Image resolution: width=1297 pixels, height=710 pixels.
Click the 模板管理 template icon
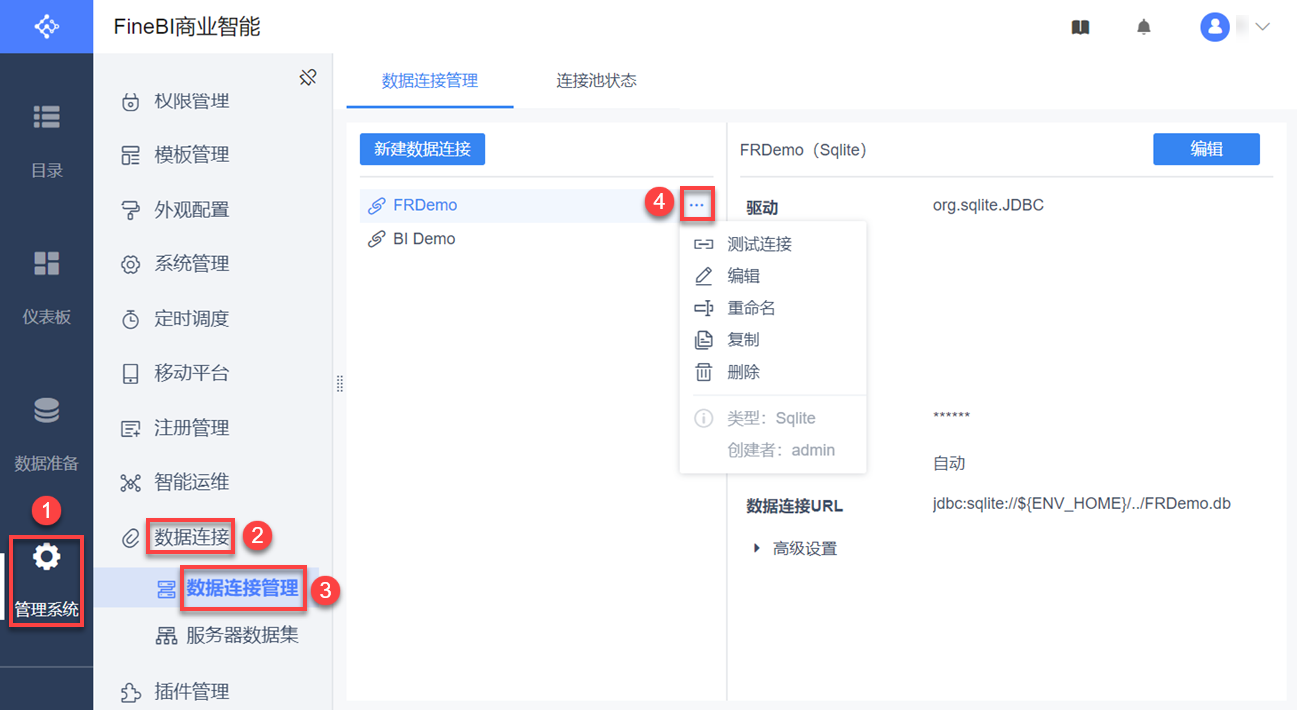pos(130,156)
